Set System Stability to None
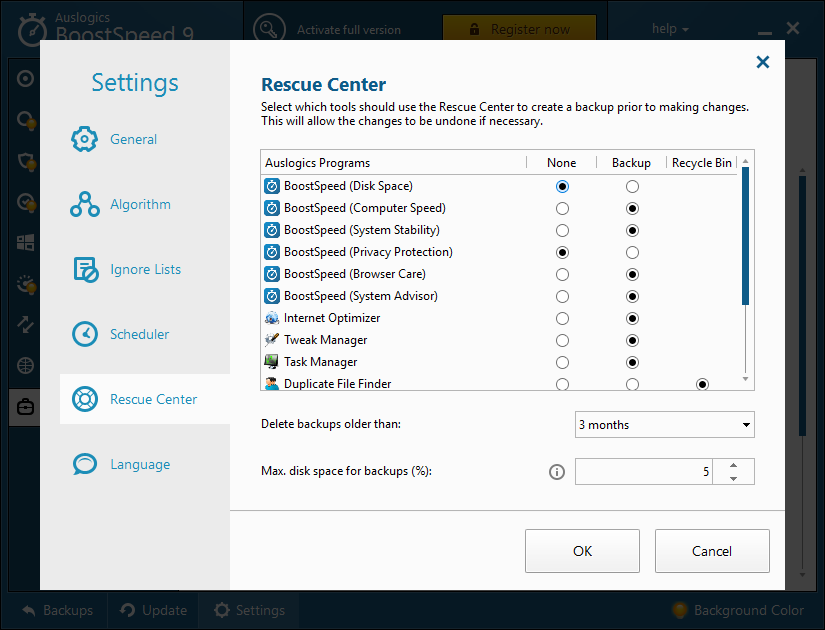 coord(562,231)
